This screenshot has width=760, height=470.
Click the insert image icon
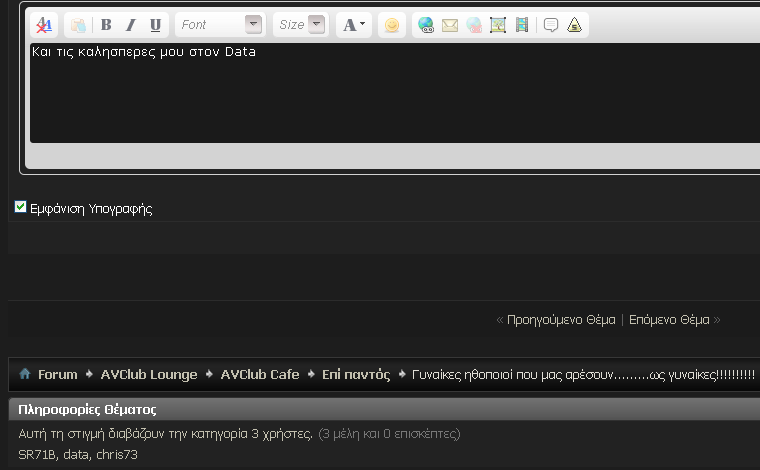pos(498,25)
